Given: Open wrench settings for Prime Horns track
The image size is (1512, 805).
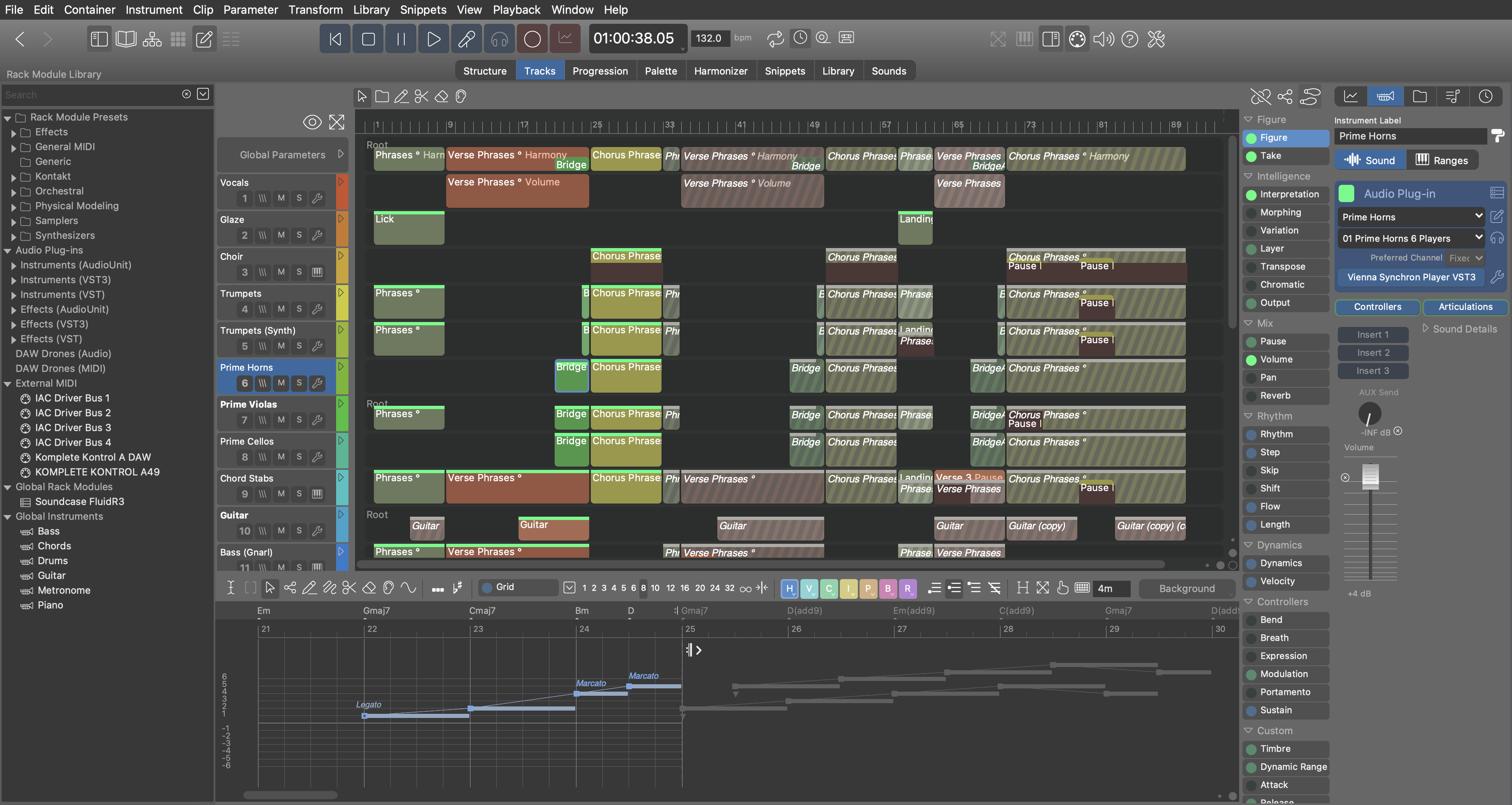Looking at the screenshot, I should (x=317, y=382).
